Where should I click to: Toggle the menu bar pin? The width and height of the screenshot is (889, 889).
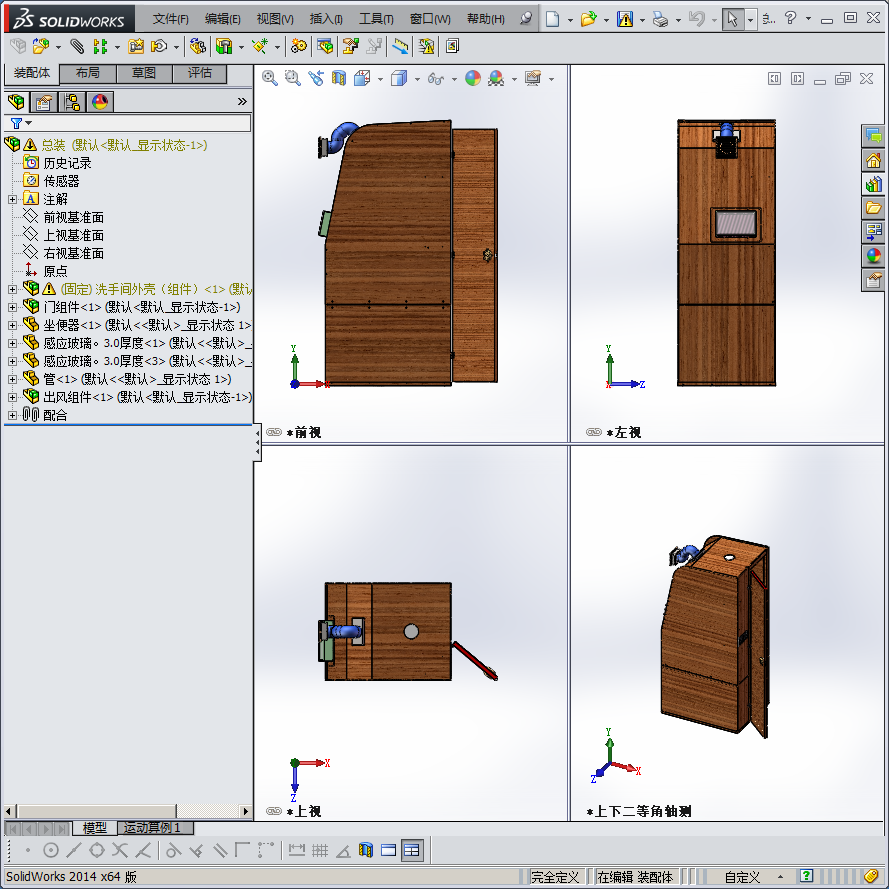[526, 19]
